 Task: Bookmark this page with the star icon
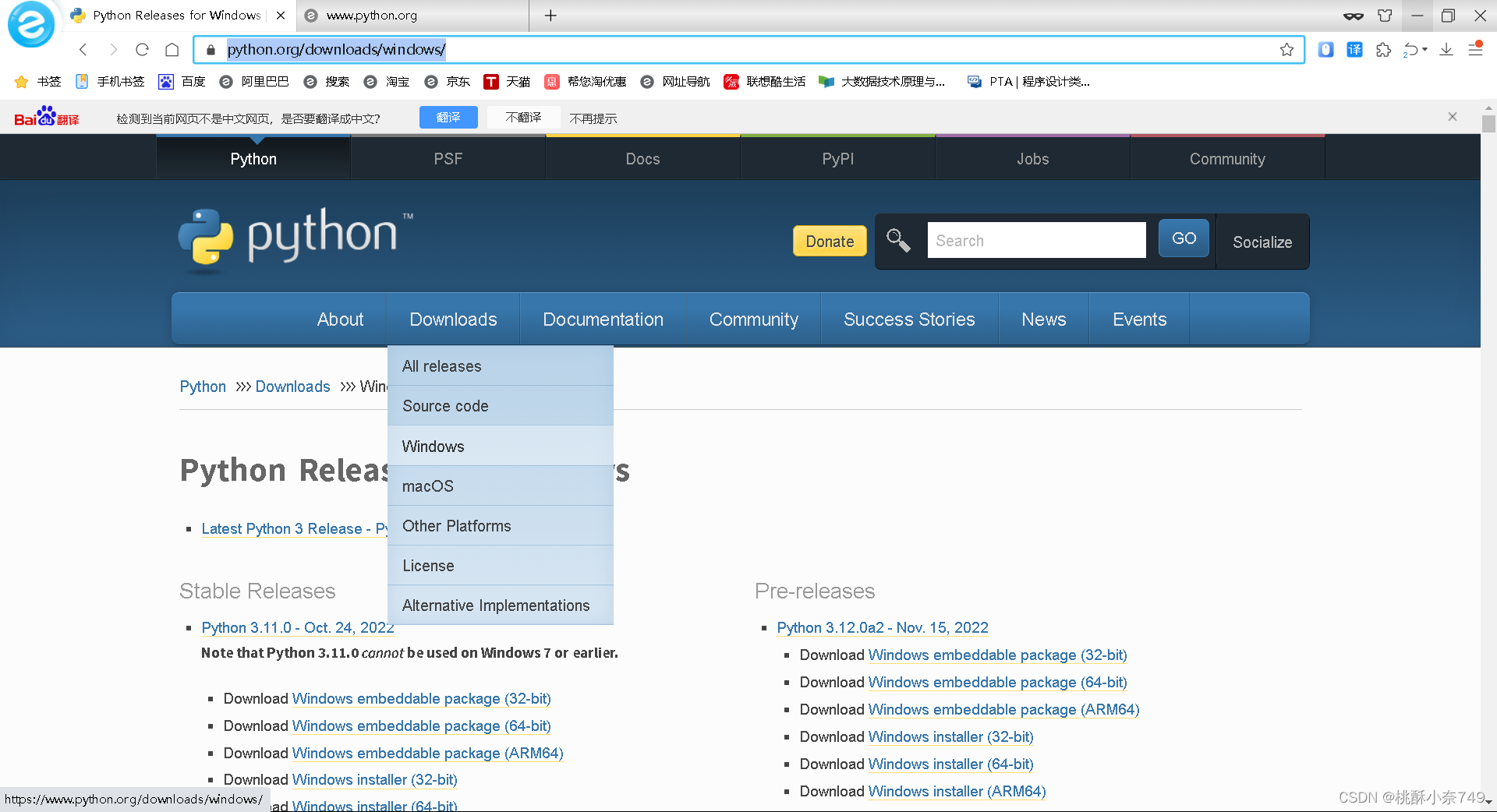(1286, 50)
